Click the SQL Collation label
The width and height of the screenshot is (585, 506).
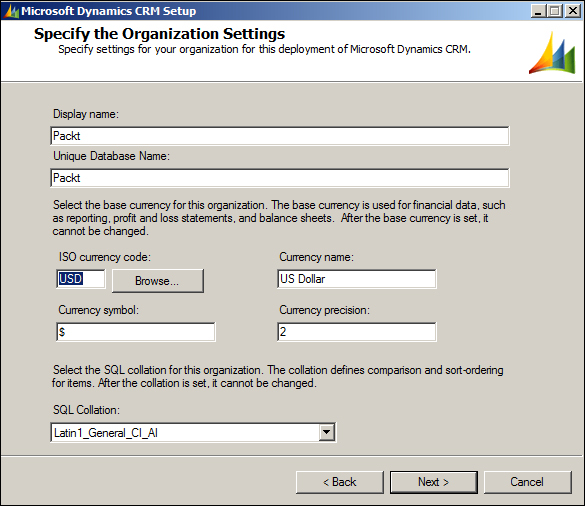click(86, 410)
